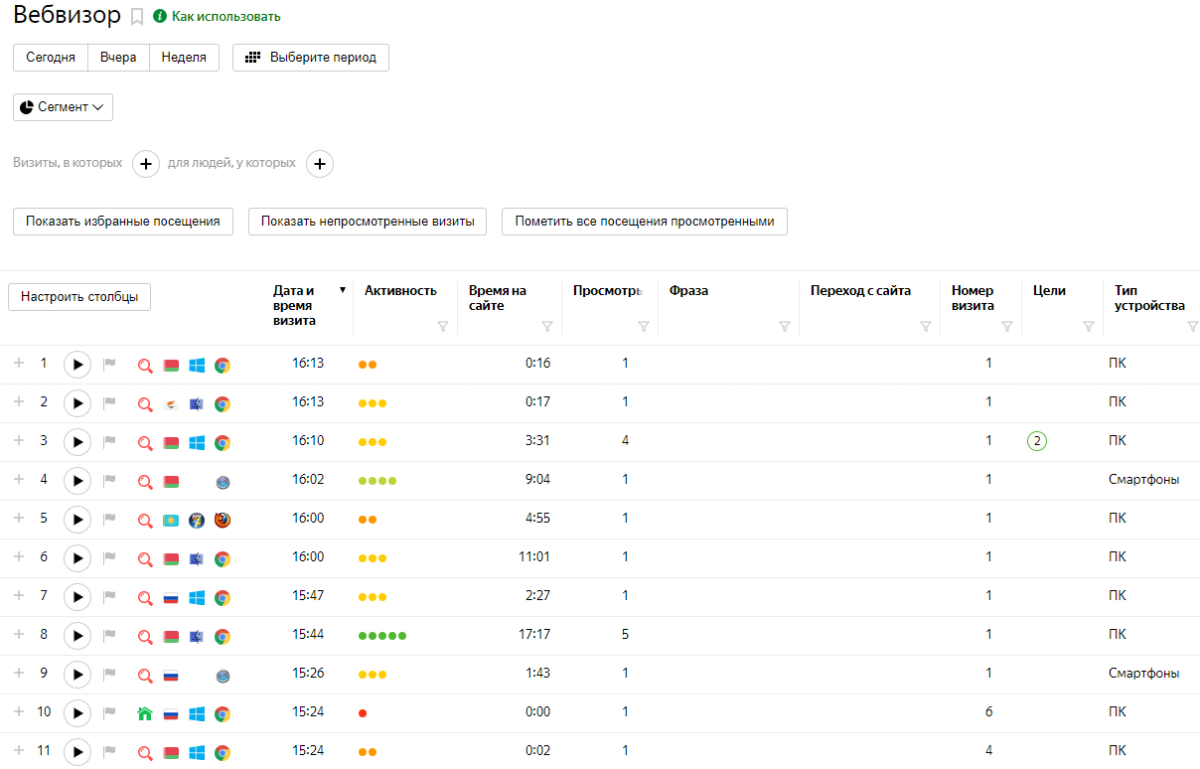Screen dimensions: 1200x769
Task: Flag visit 2 as favorite
Action: pyautogui.click(x=109, y=403)
